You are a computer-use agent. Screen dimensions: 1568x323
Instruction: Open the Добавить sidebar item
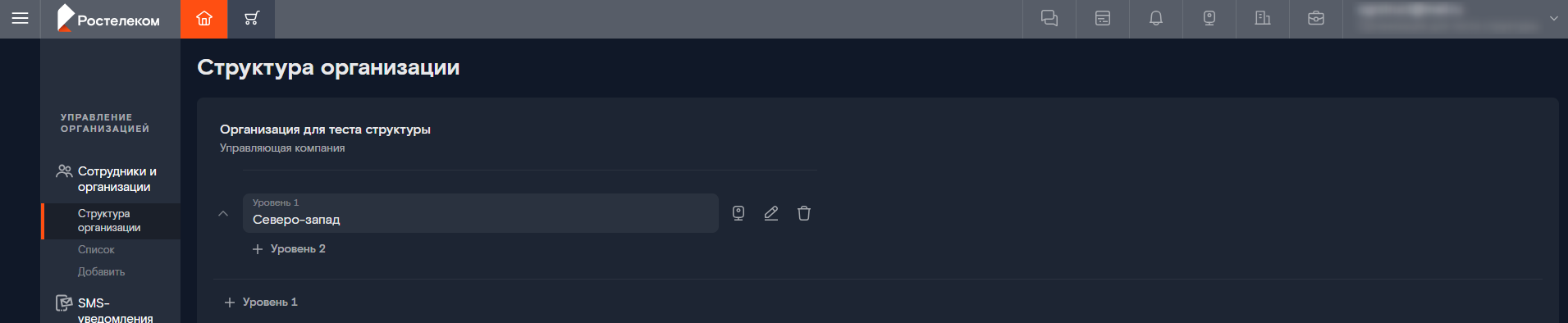(101, 271)
